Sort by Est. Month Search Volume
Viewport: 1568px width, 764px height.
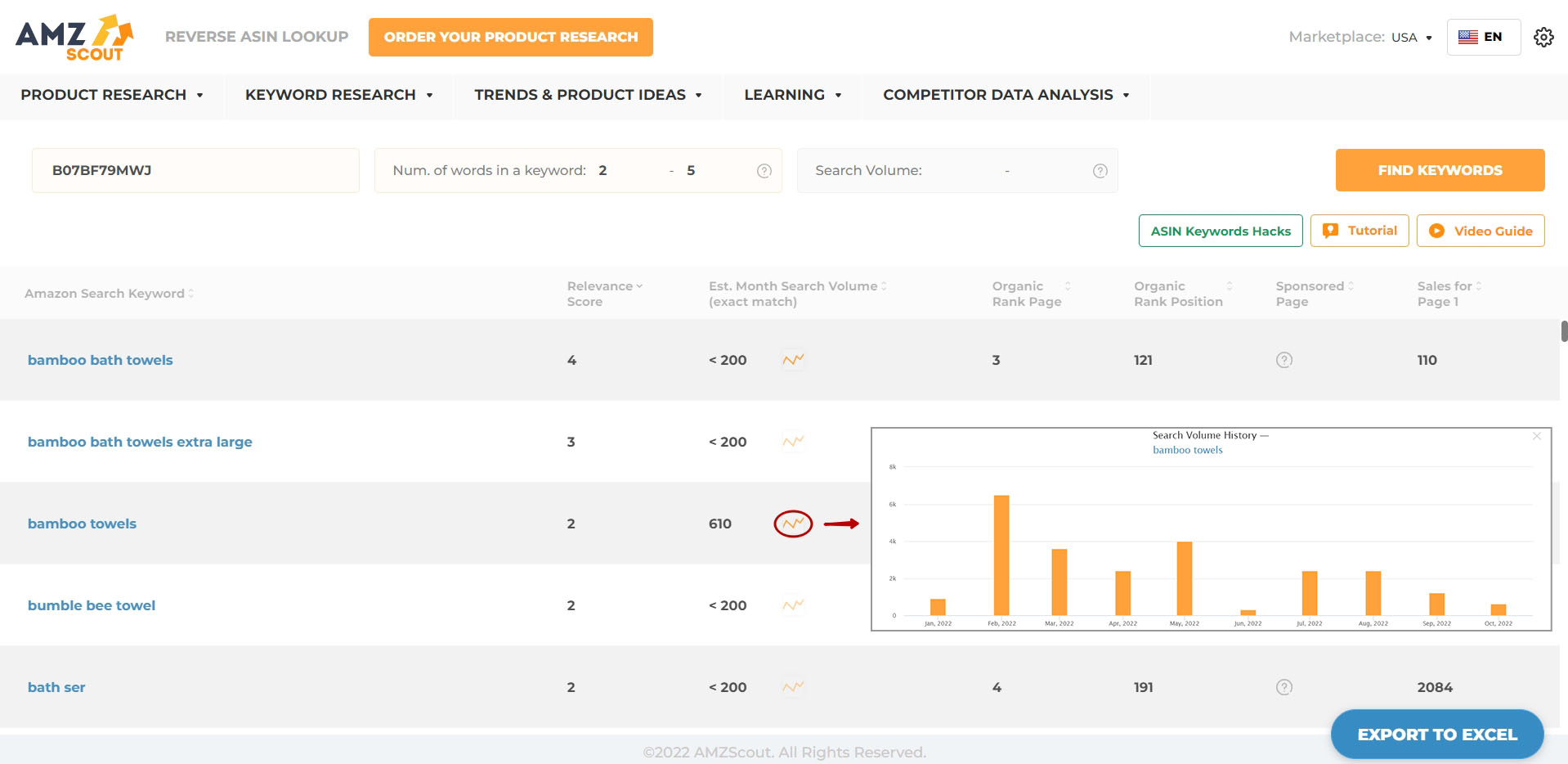point(880,285)
